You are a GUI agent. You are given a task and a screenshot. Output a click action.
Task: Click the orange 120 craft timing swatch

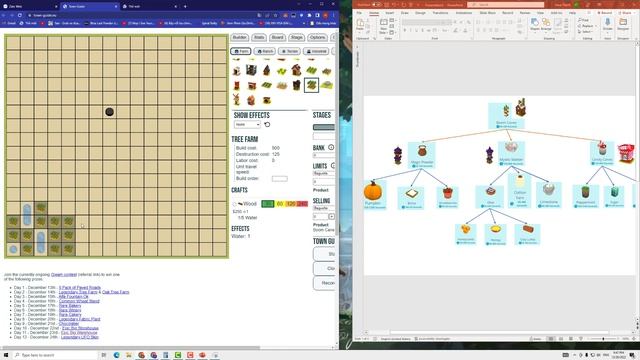(x=291, y=204)
